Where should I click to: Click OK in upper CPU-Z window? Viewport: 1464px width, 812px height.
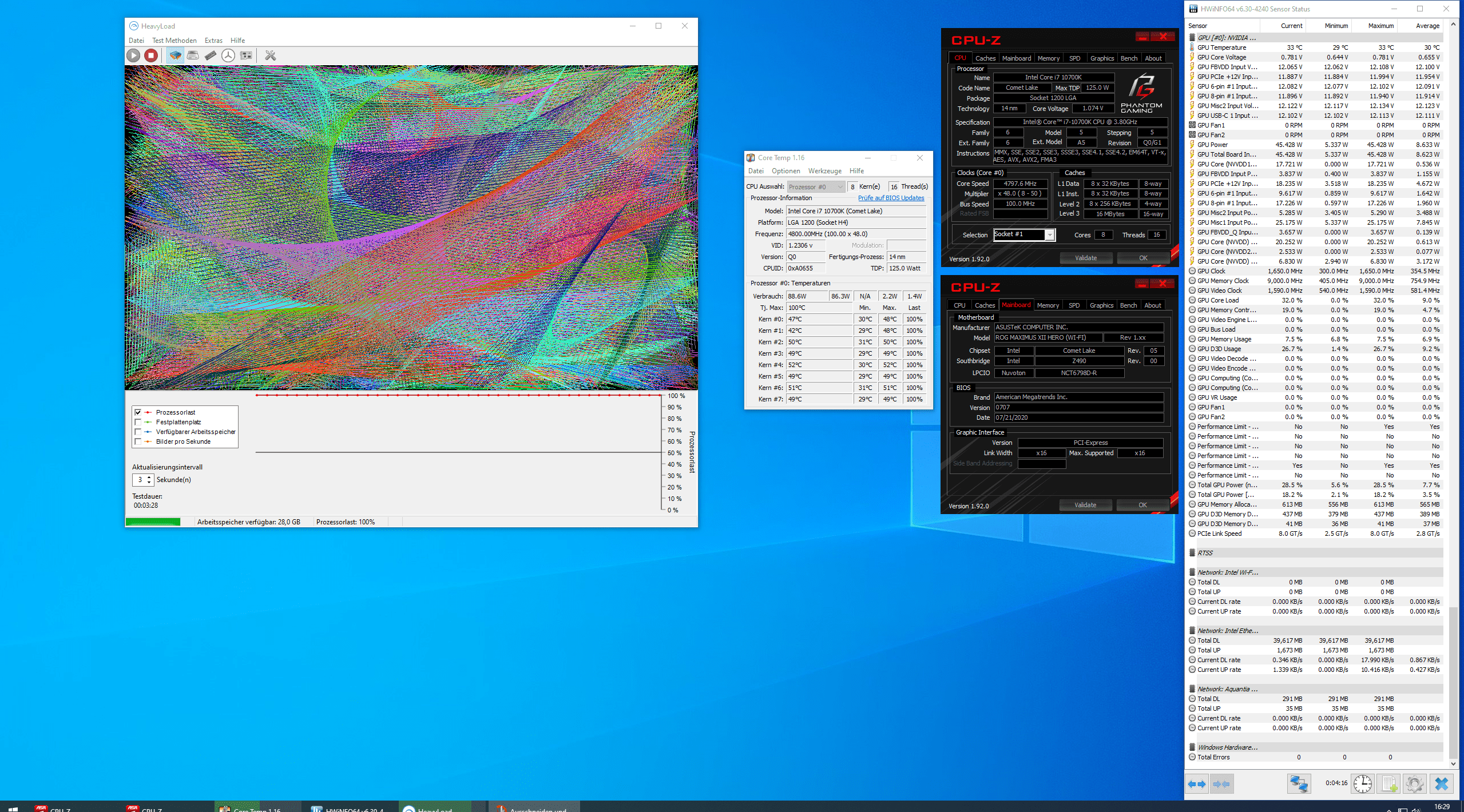(x=1142, y=258)
